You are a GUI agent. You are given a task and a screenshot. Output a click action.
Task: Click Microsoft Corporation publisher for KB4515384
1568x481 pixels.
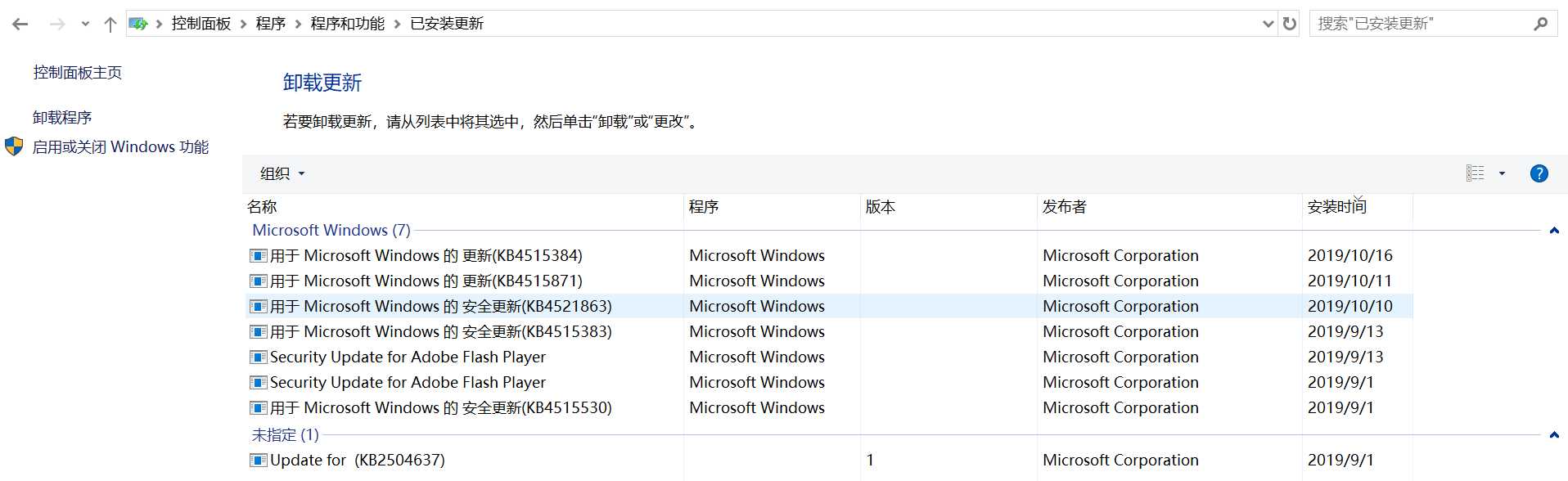(1120, 256)
